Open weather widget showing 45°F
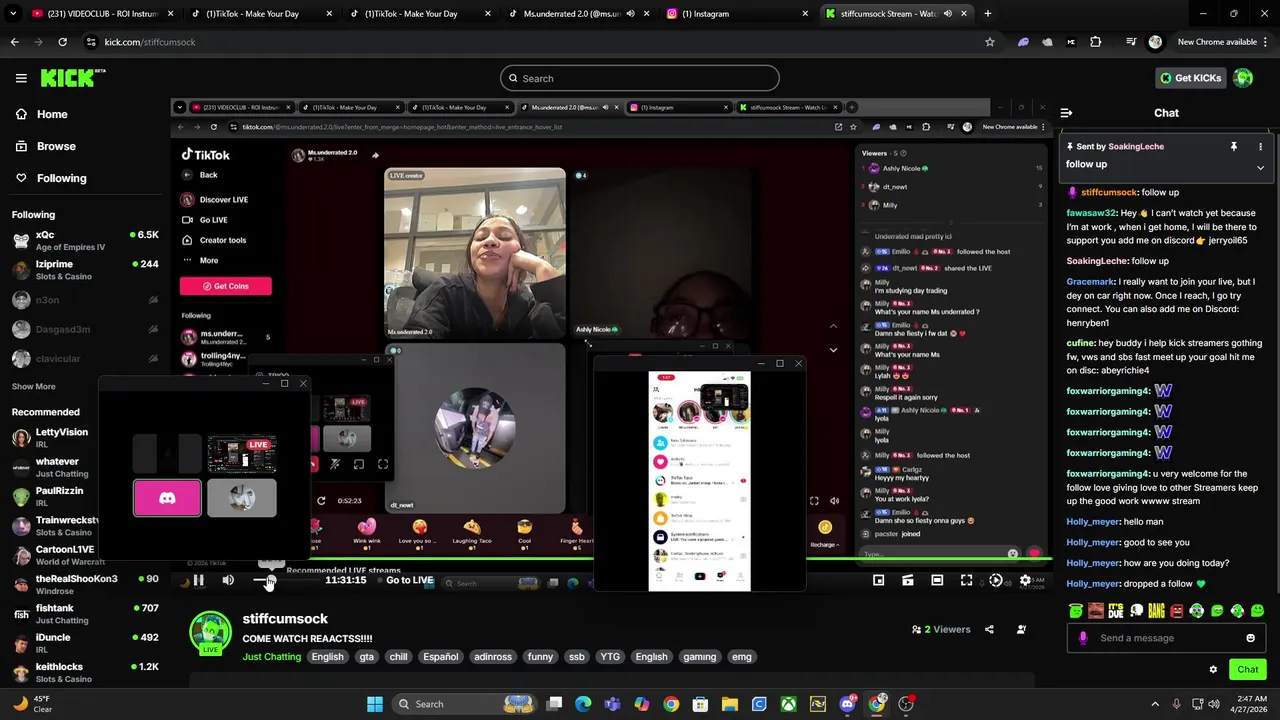This screenshot has width=1280, height=720. point(32,704)
